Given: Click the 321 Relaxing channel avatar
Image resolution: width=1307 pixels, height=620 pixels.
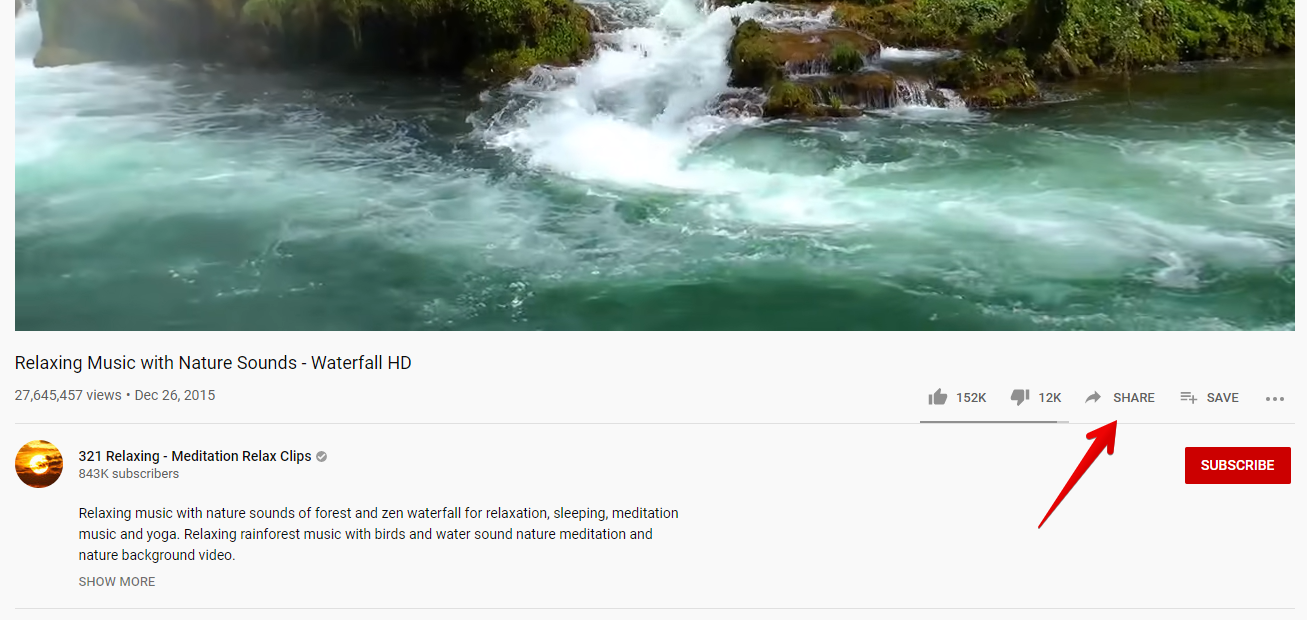Looking at the screenshot, I should click(x=39, y=464).
